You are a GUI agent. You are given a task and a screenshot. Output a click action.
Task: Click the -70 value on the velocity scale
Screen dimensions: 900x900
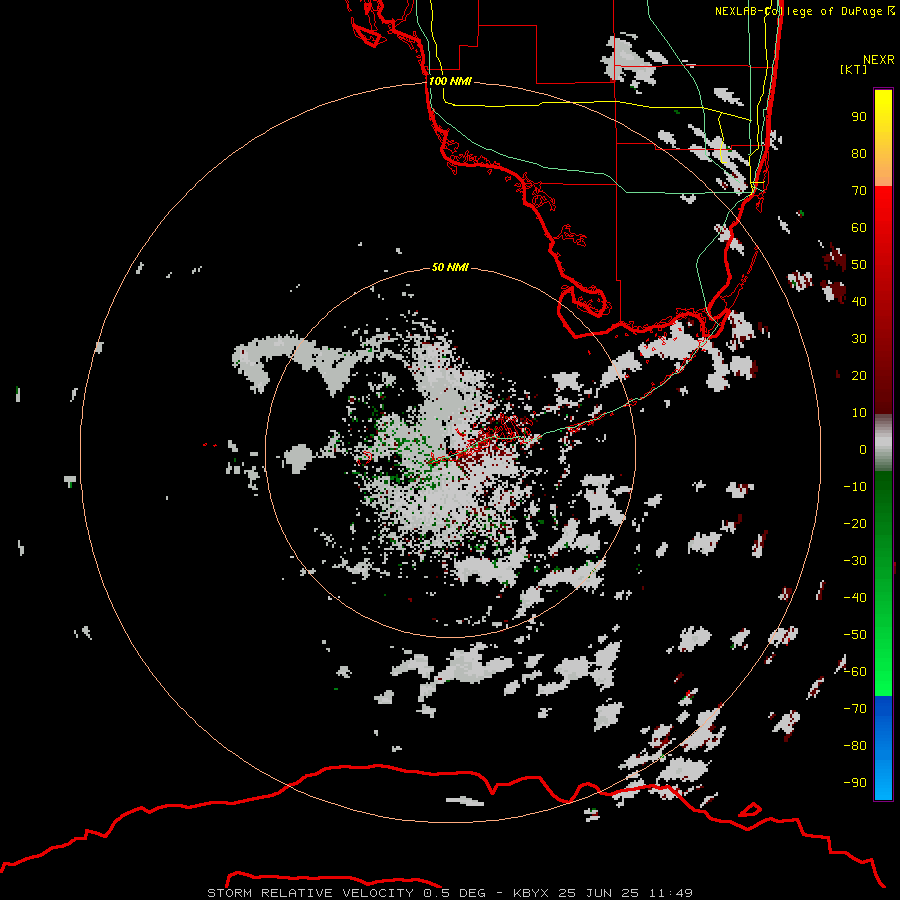pyautogui.click(x=855, y=709)
